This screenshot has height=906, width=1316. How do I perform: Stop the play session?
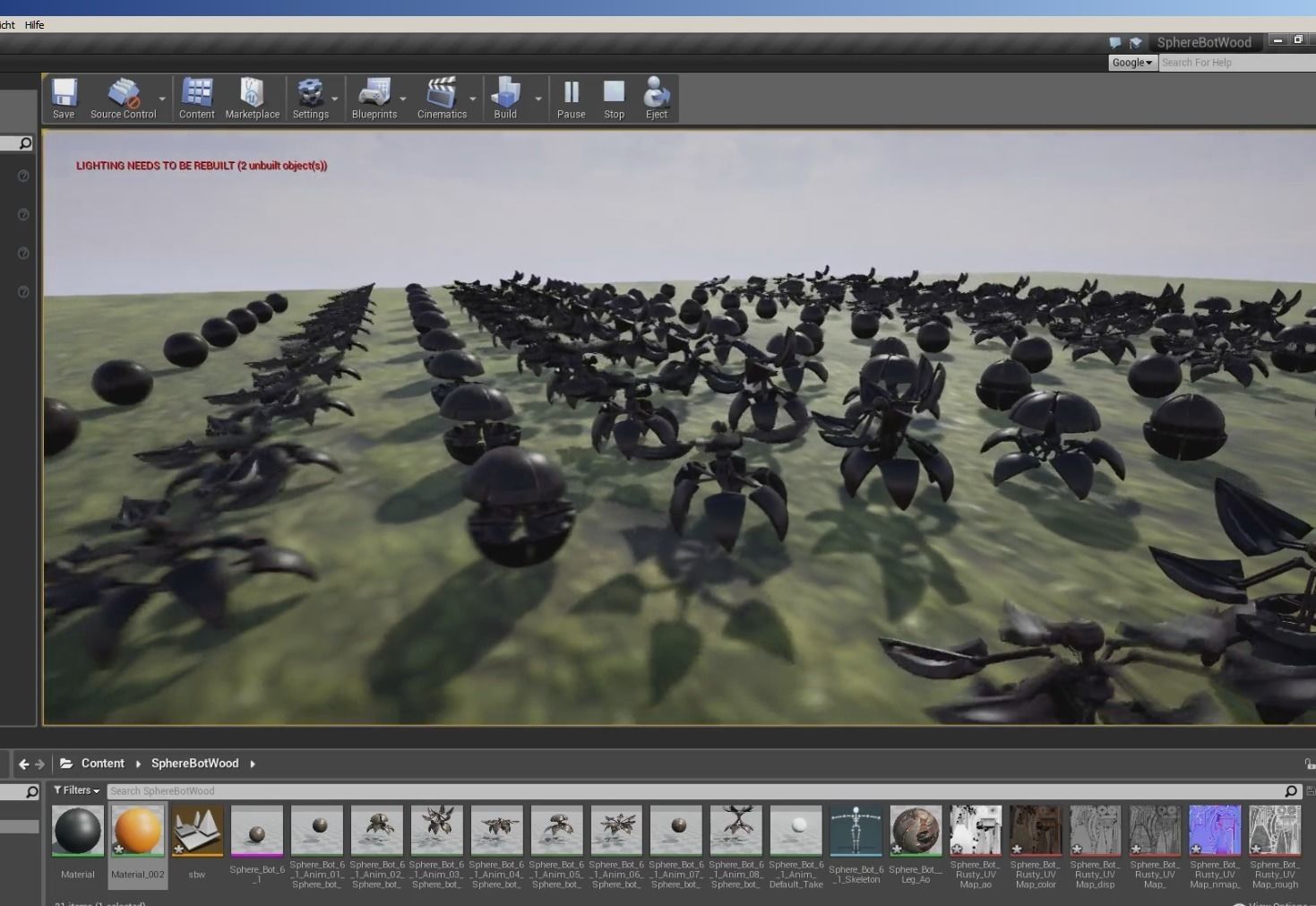coord(614,99)
